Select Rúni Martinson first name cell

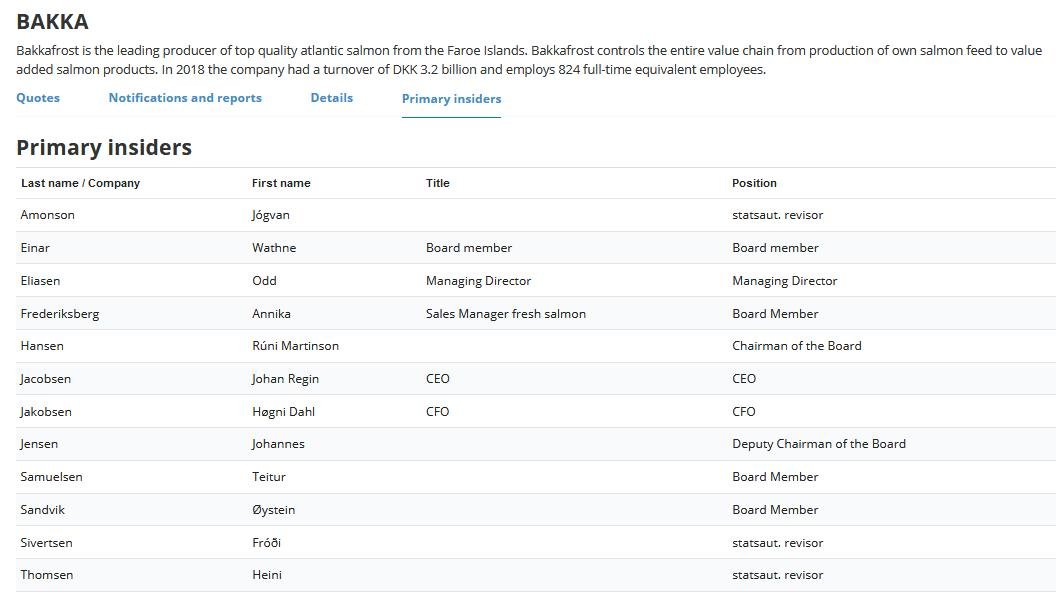pos(295,346)
